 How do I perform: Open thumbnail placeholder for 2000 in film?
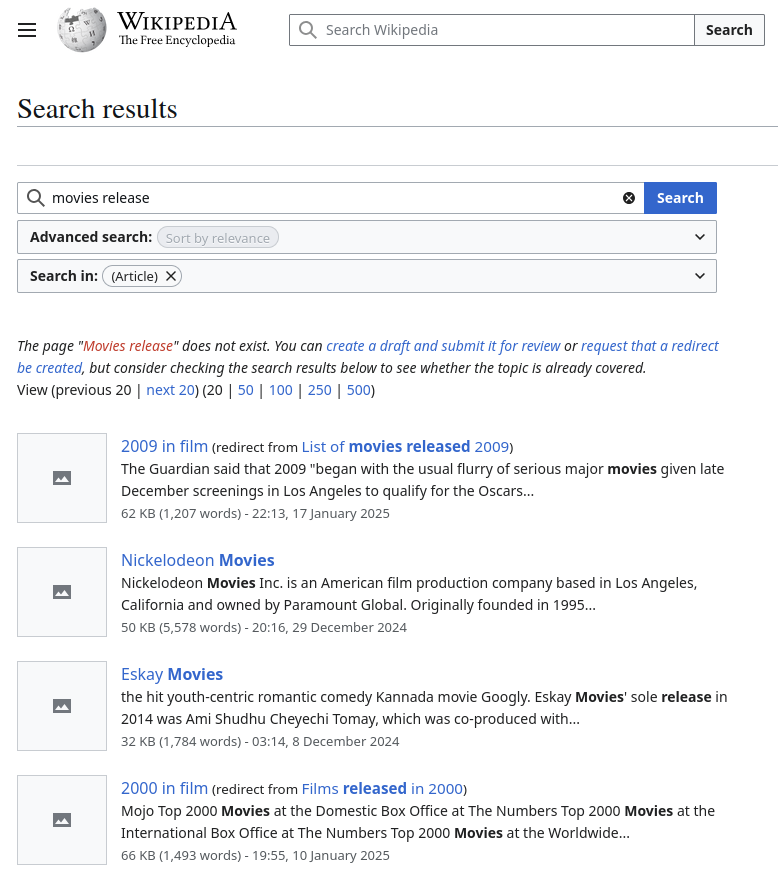click(62, 820)
